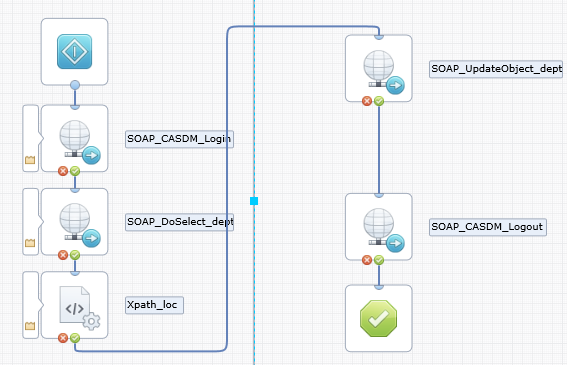Click the Start operator's bottom exit port

75,85
